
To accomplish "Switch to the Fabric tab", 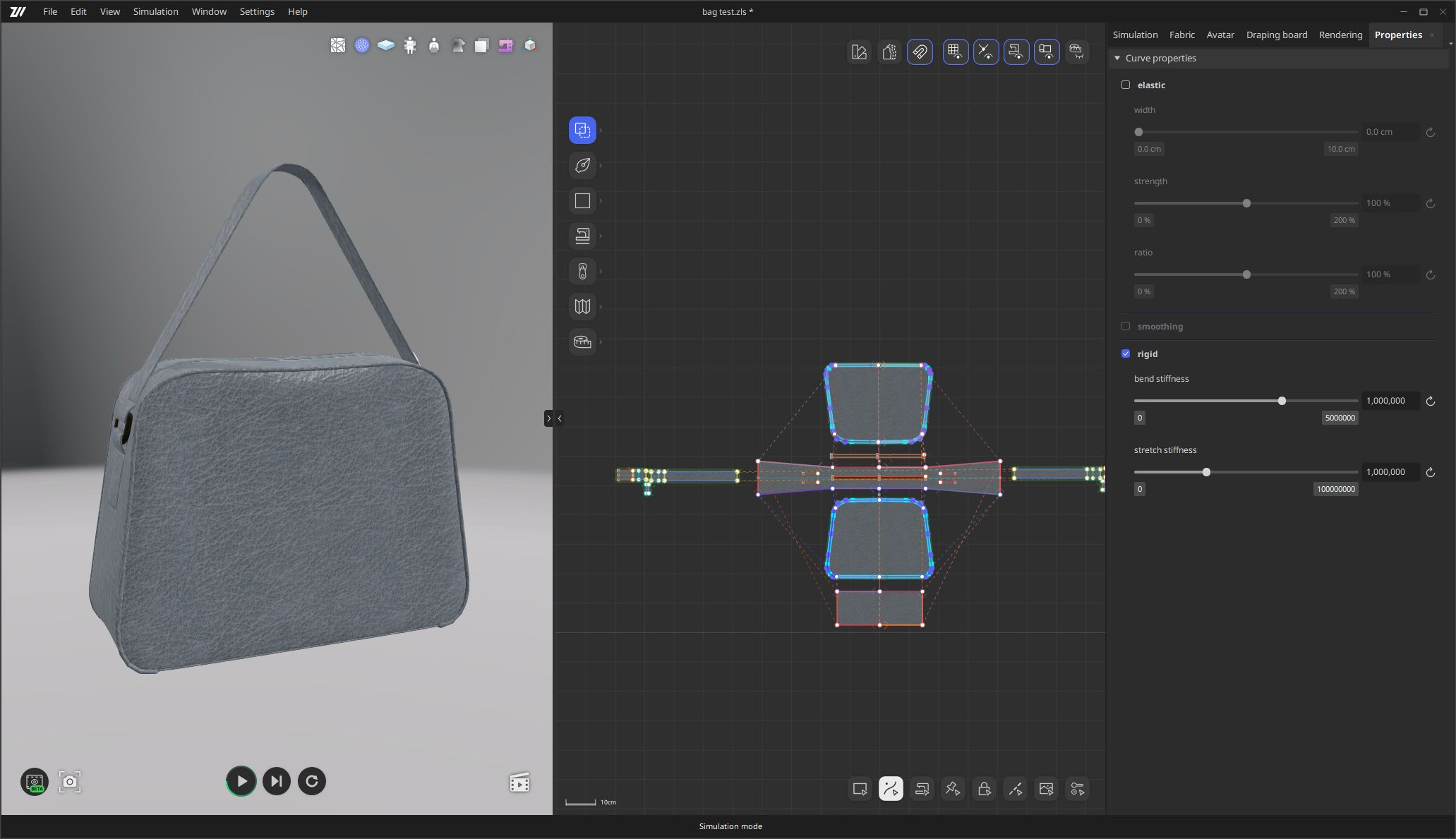I will point(1181,35).
